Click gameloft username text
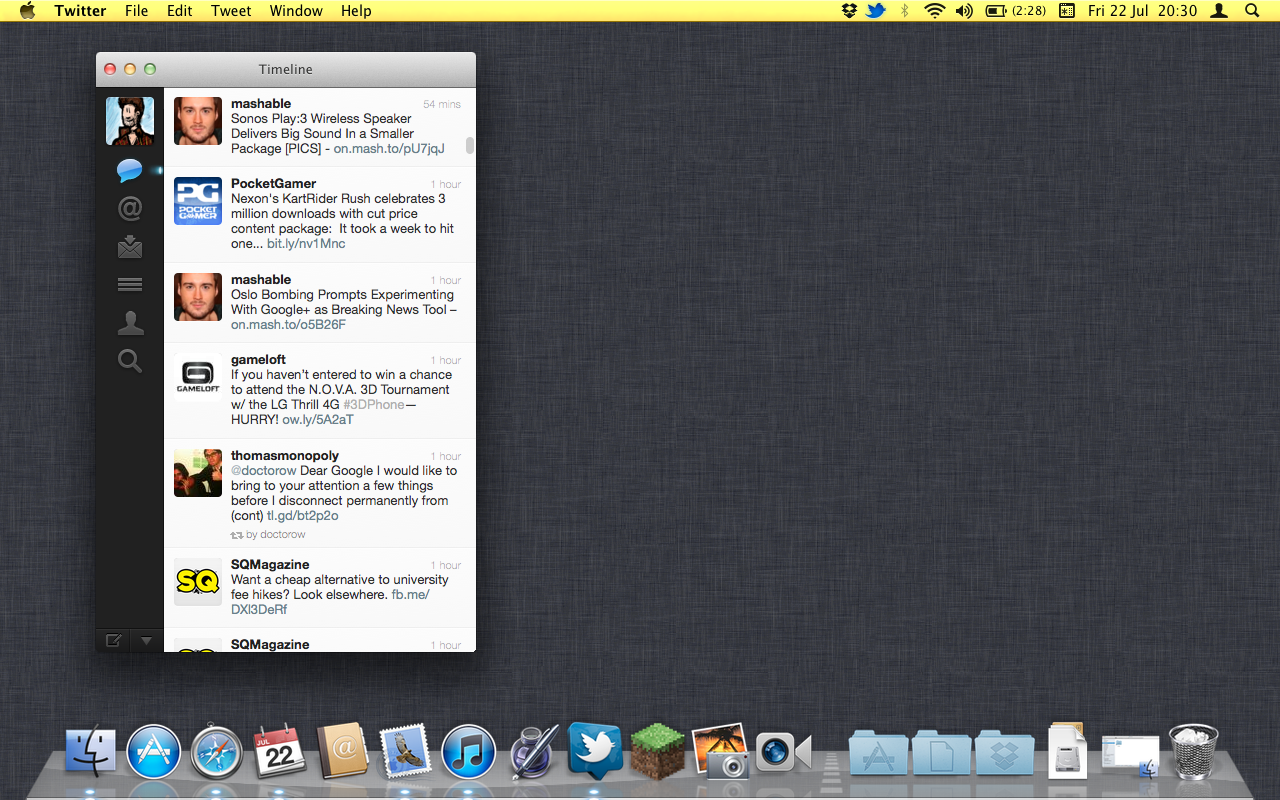This screenshot has height=800, width=1280. point(258,360)
